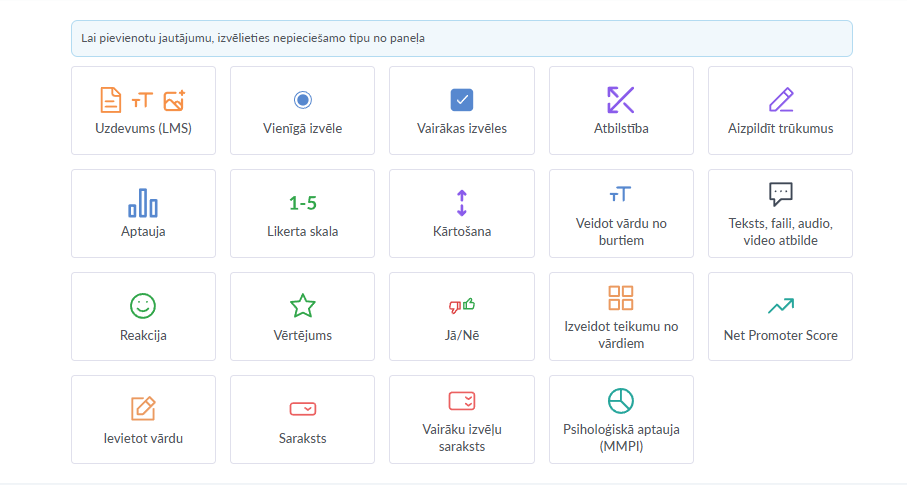This screenshot has width=907, height=485.
Task: Add Veidot vārdu no burtiem question
Action: 621,214
